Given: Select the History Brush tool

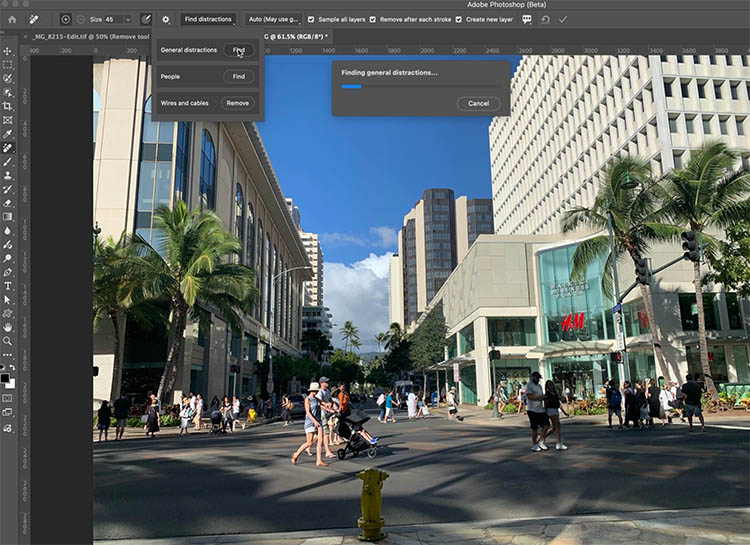Looking at the screenshot, I should tap(7, 189).
